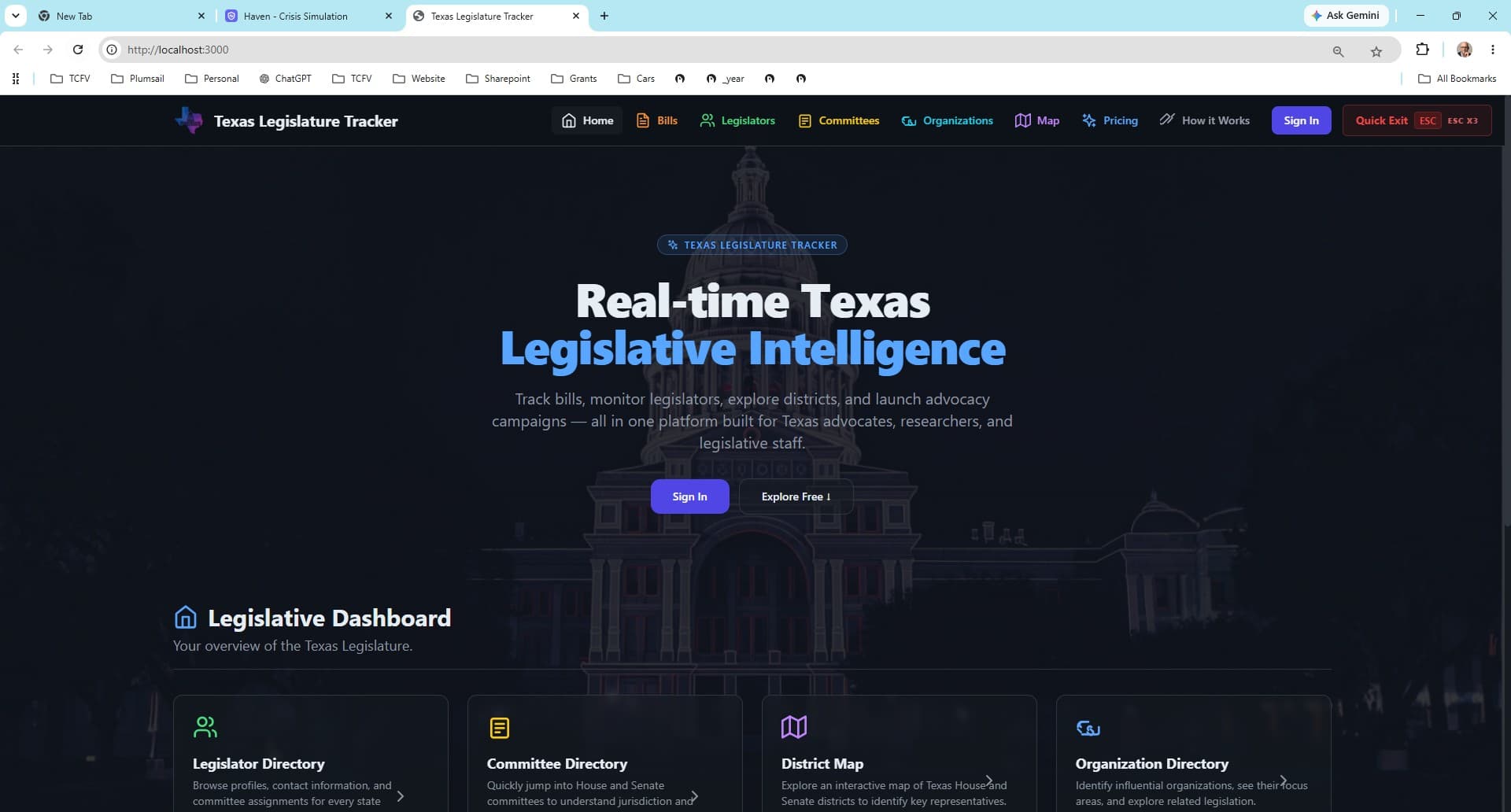
Task: Open All Bookmarks folder
Action: click(1457, 79)
